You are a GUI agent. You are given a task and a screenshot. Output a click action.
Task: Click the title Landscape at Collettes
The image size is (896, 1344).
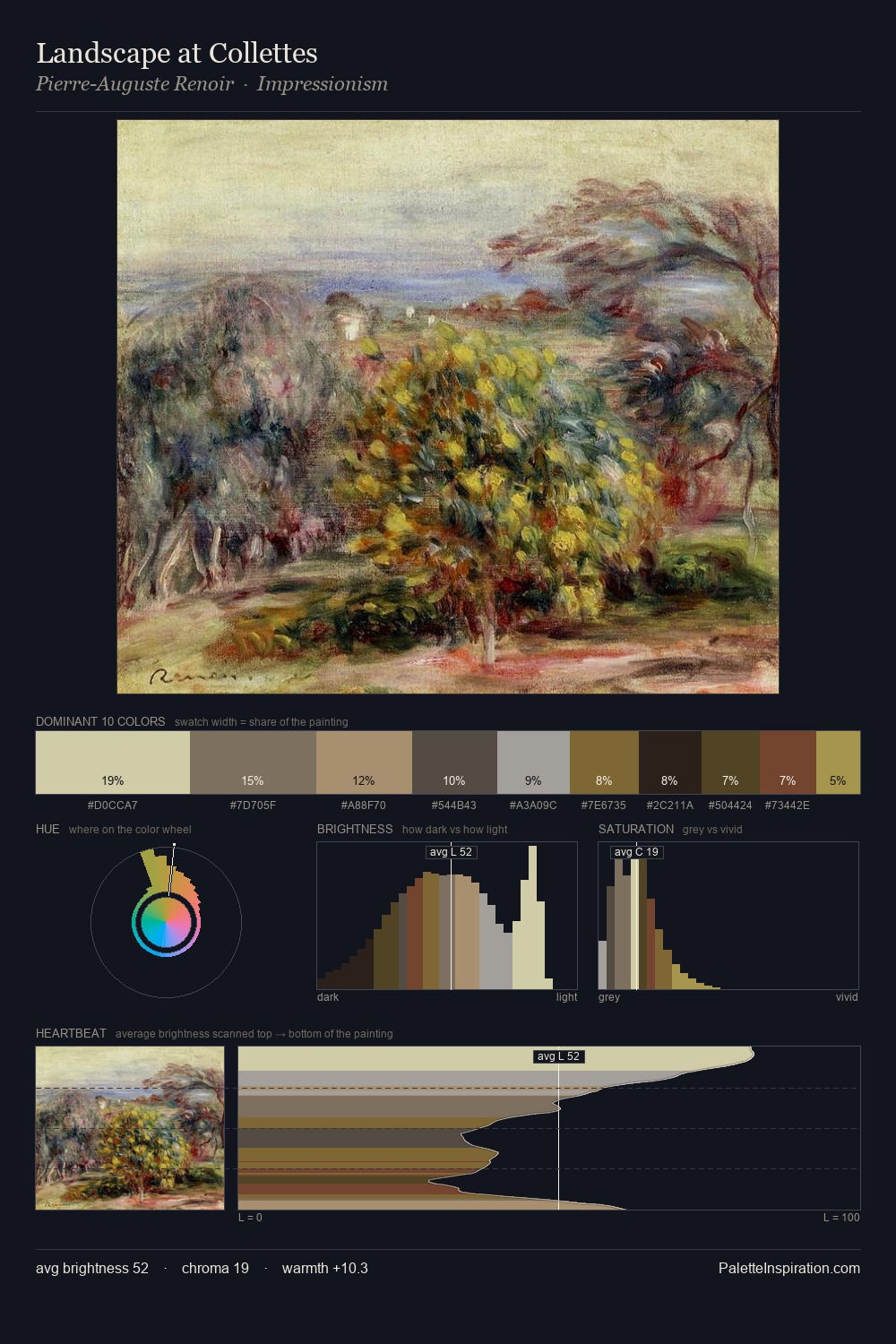coord(177,53)
